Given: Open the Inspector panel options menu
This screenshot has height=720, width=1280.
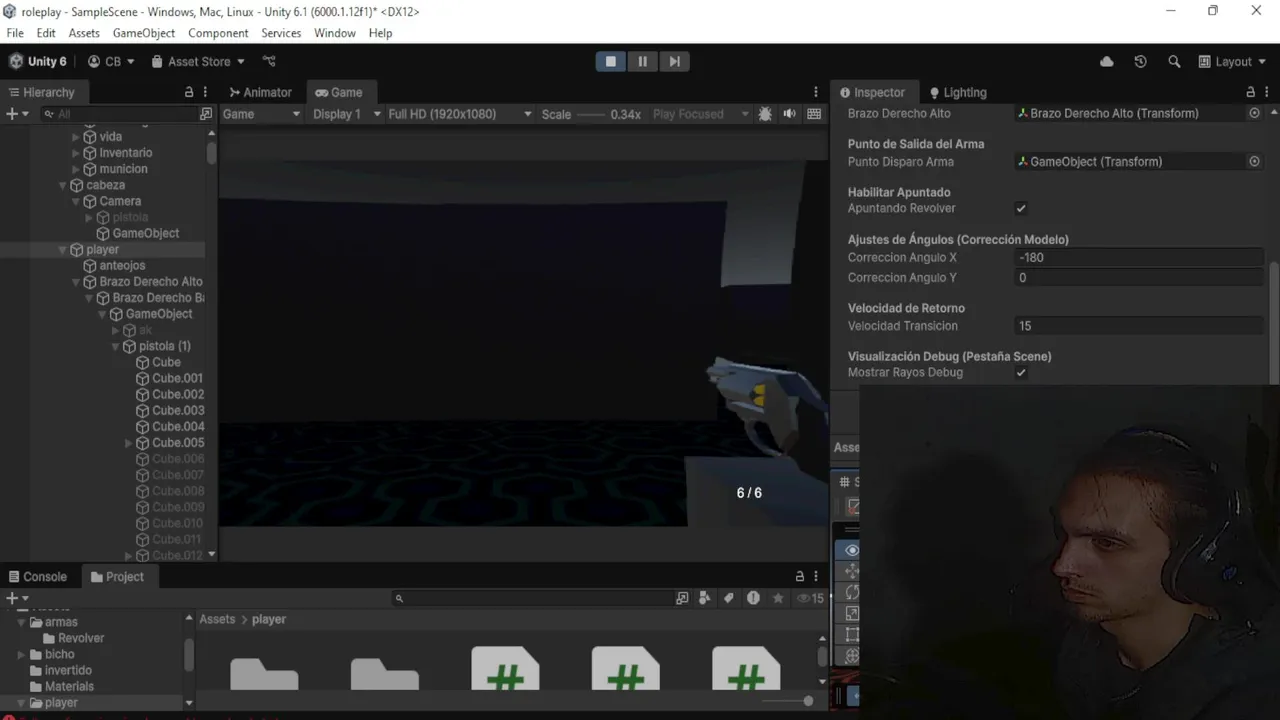Looking at the screenshot, I should pos(1268,92).
